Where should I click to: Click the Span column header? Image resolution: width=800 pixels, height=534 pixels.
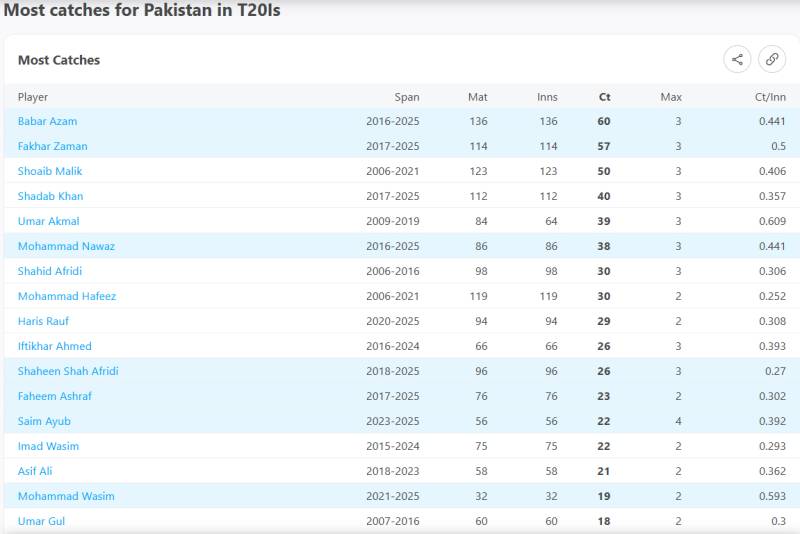pyautogui.click(x=407, y=97)
